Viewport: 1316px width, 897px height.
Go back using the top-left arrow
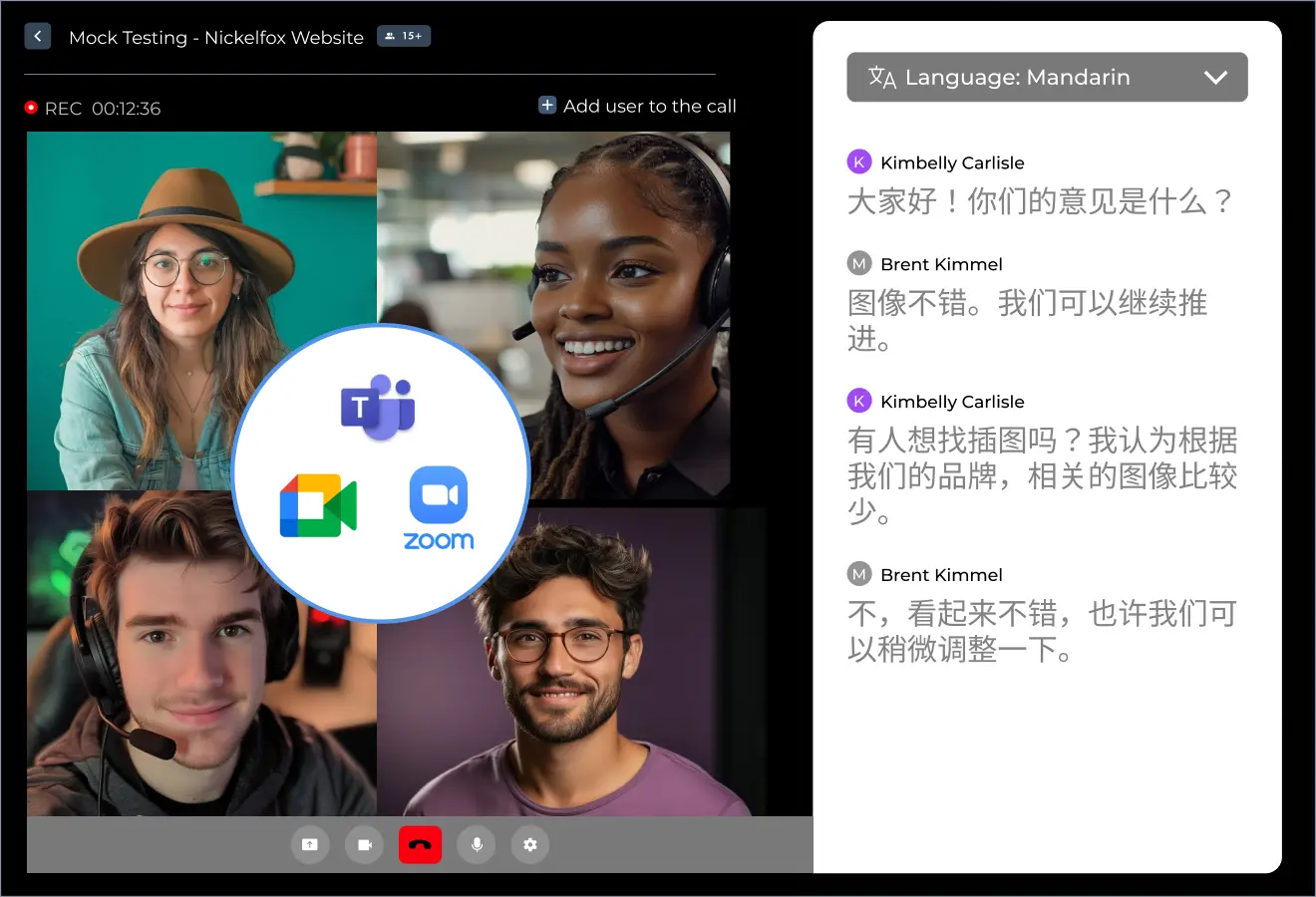(x=37, y=37)
